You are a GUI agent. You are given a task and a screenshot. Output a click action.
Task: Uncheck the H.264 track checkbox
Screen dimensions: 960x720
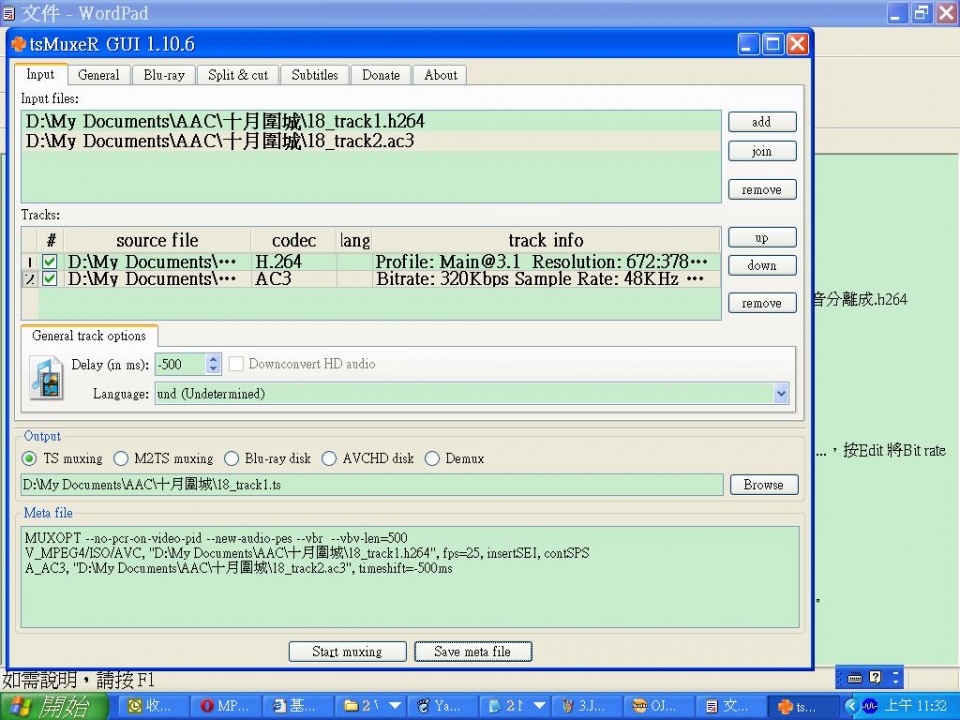coord(49,262)
